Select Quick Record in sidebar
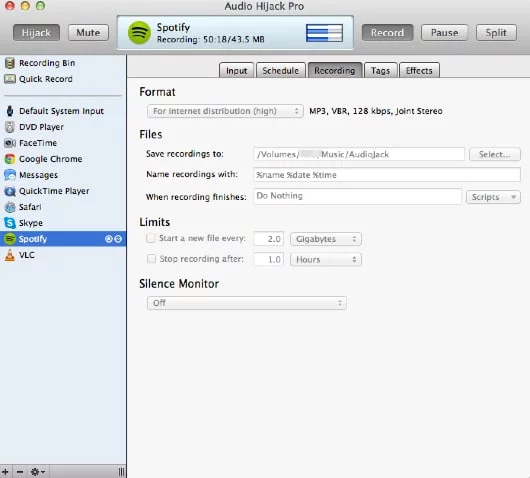 click(x=63, y=79)
